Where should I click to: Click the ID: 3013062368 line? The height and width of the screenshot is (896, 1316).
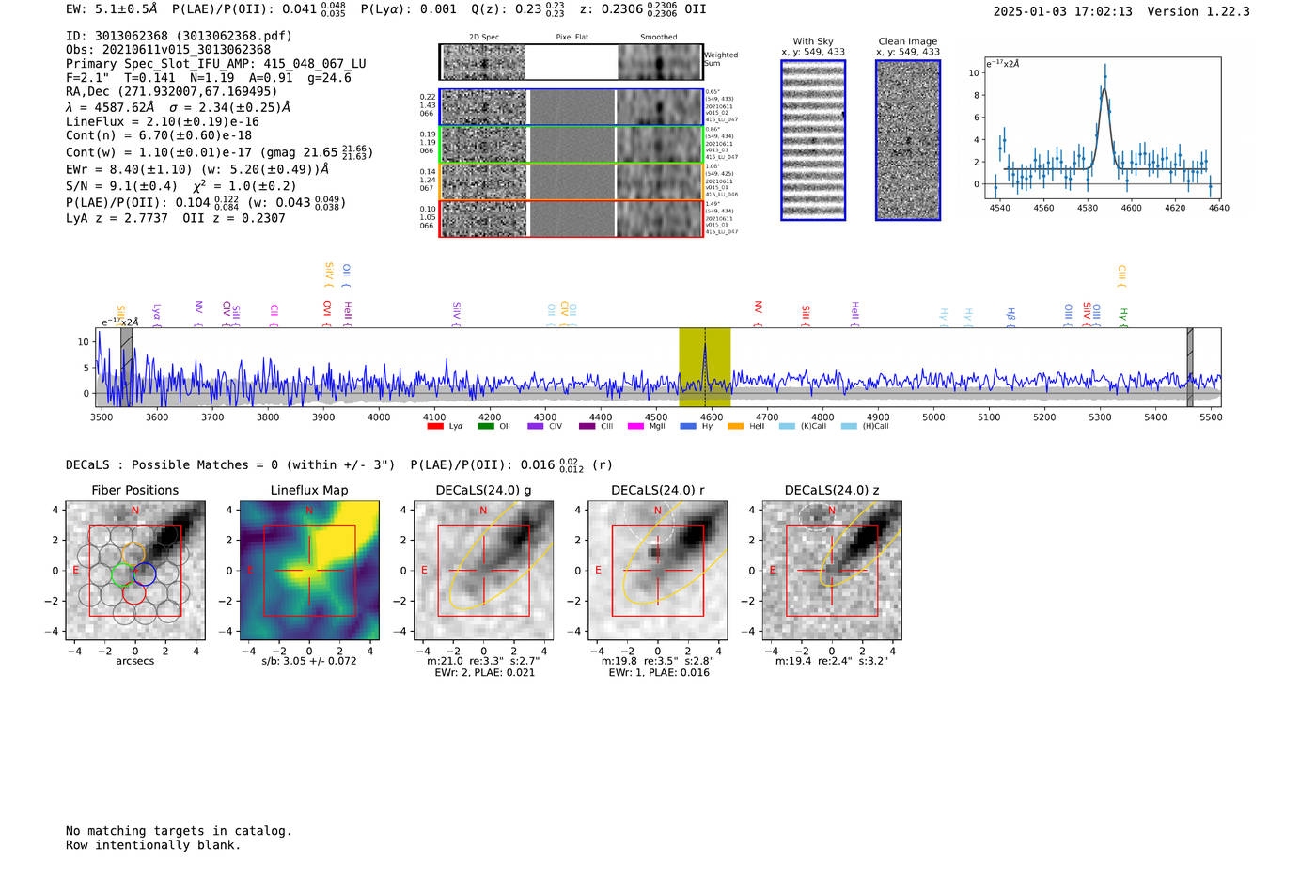click(x=179, y=36)
